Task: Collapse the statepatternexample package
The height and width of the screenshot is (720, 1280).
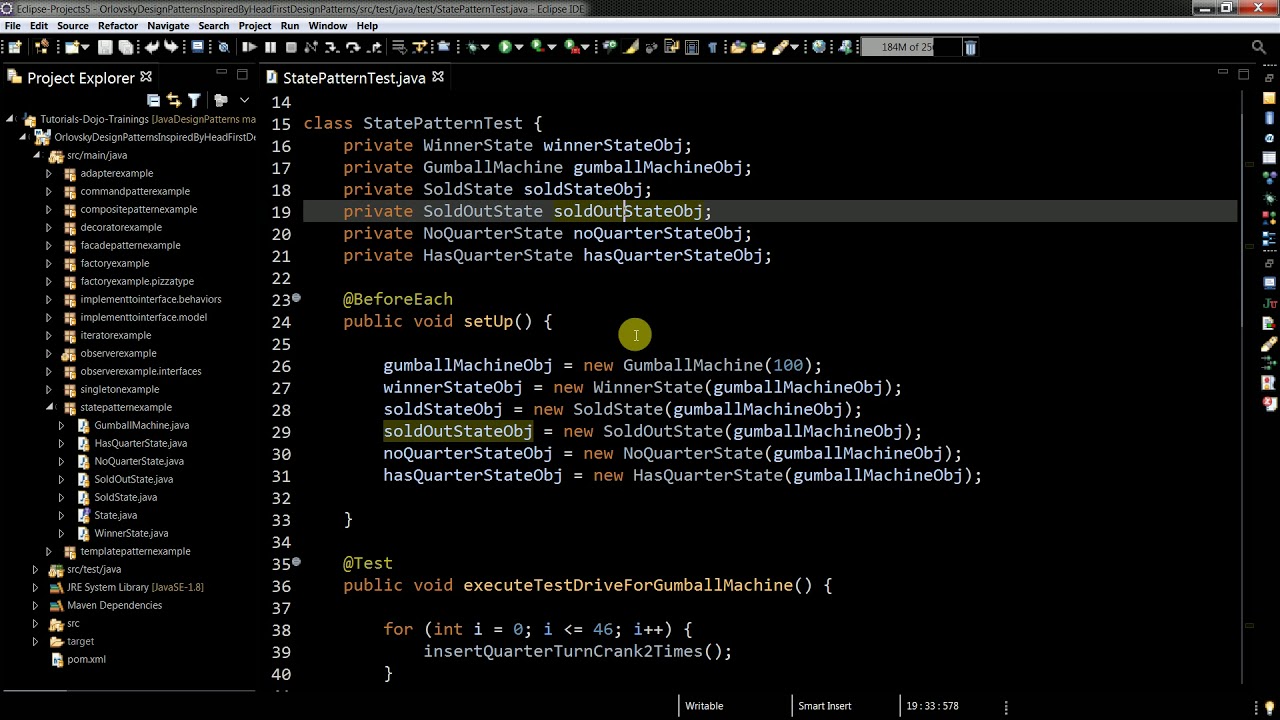Action: pos(48,407)
